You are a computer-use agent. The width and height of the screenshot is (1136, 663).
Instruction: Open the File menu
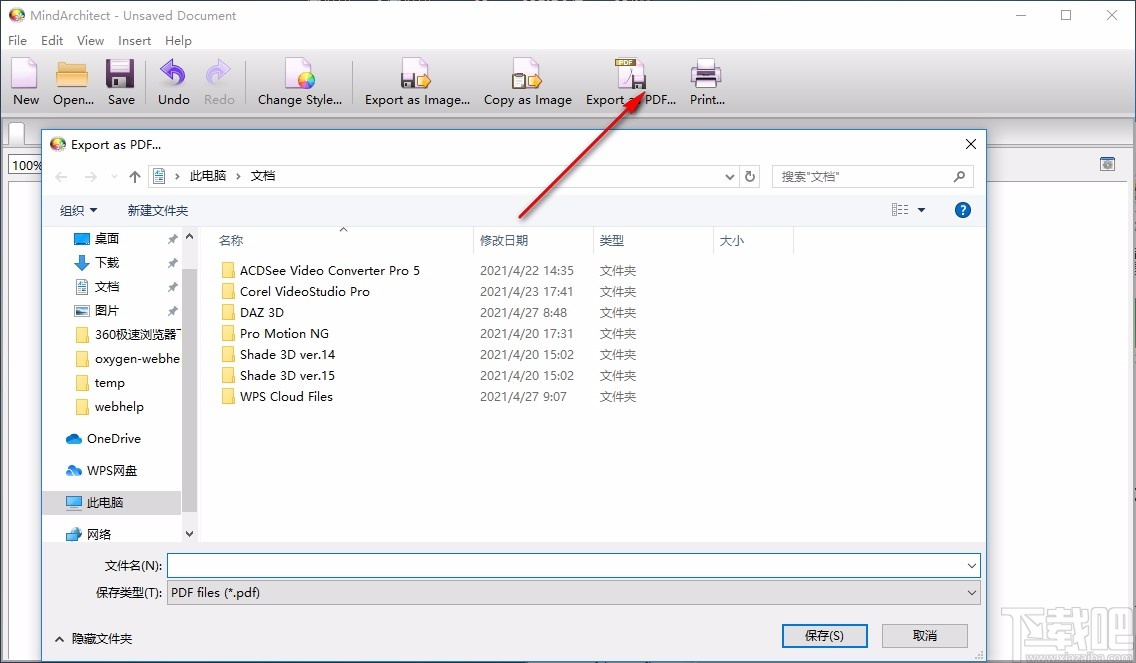pos(17,41)
